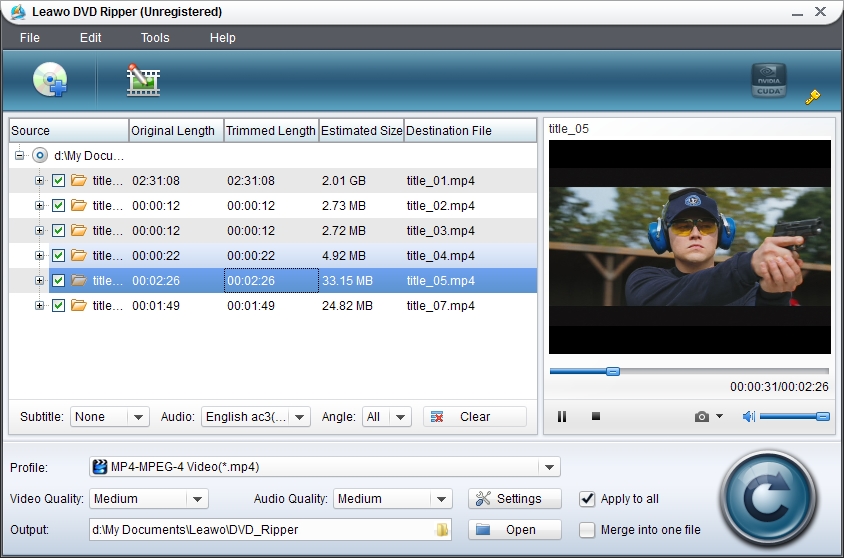
Task: Click the Trimmed Length column header
Action: click(271, 131)
